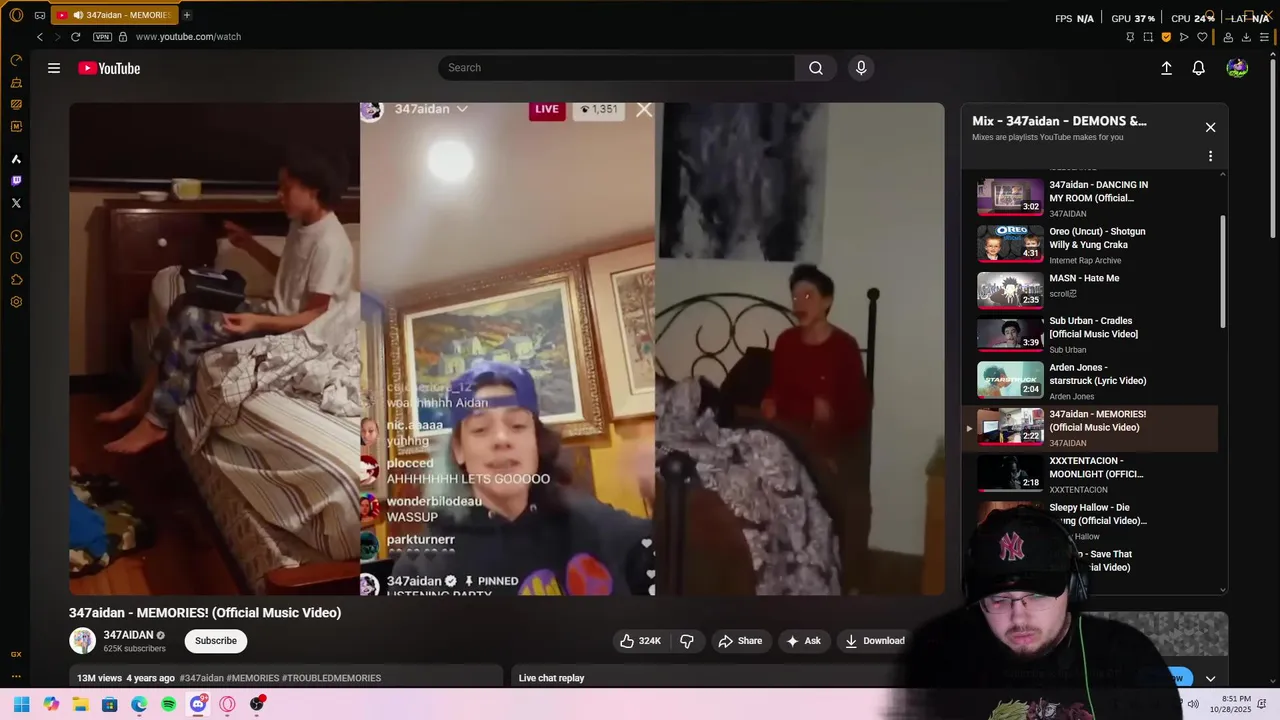
Task: Open a new tab with plus icon
Action: [x=186, y=15]
